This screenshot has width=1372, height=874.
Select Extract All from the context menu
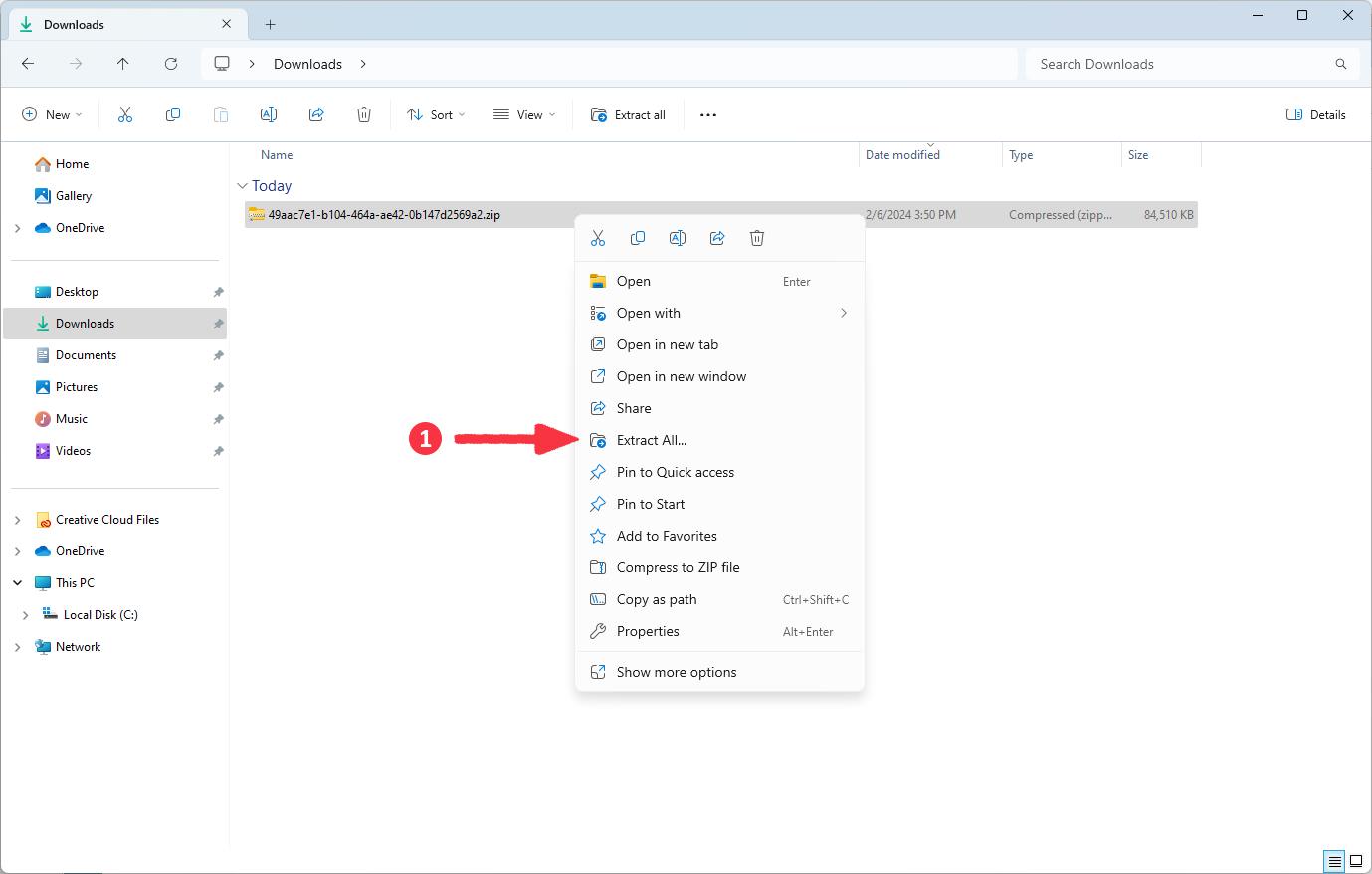click(652, 439)
